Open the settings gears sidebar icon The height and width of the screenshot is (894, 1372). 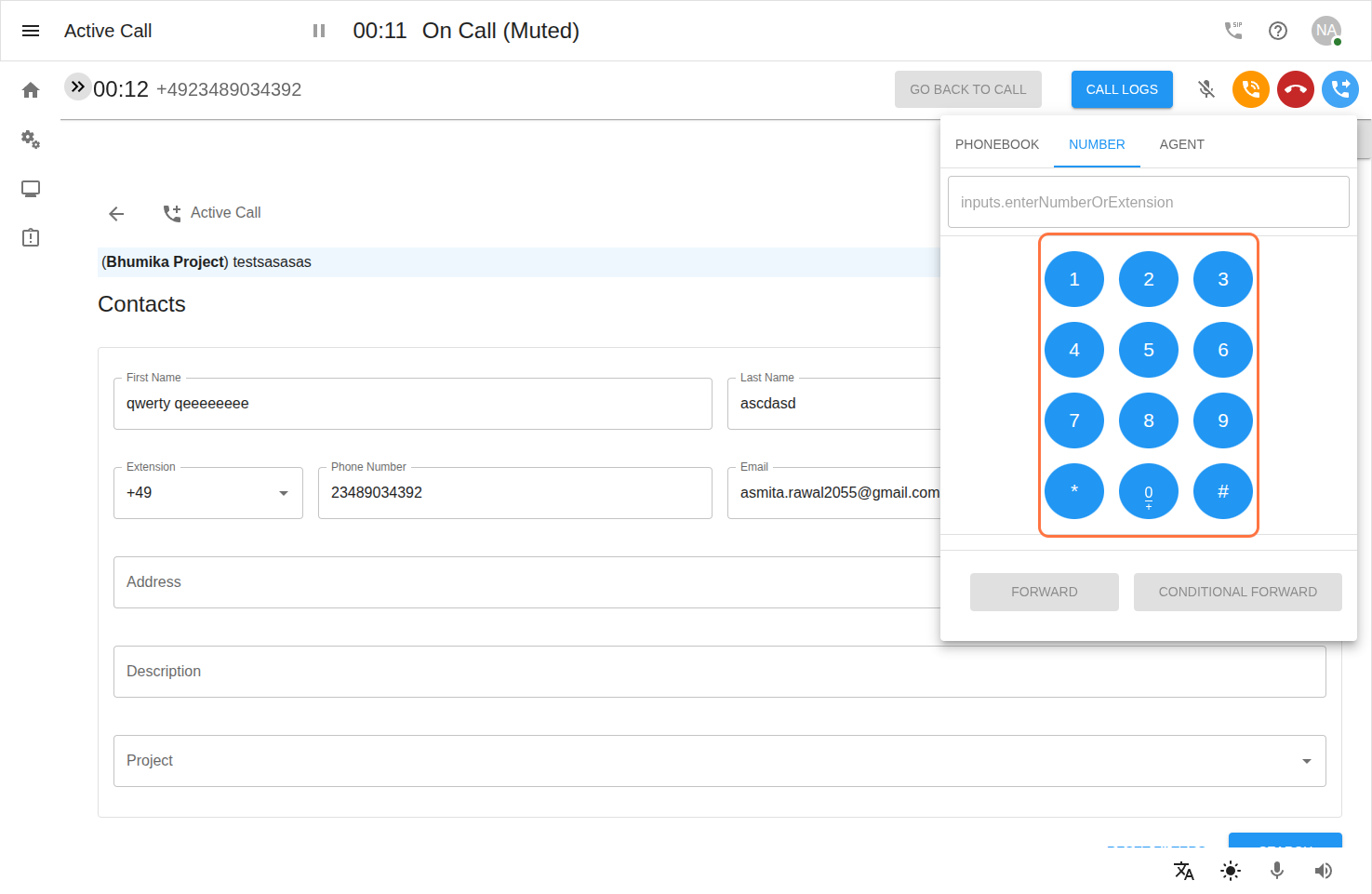[31, 140]
